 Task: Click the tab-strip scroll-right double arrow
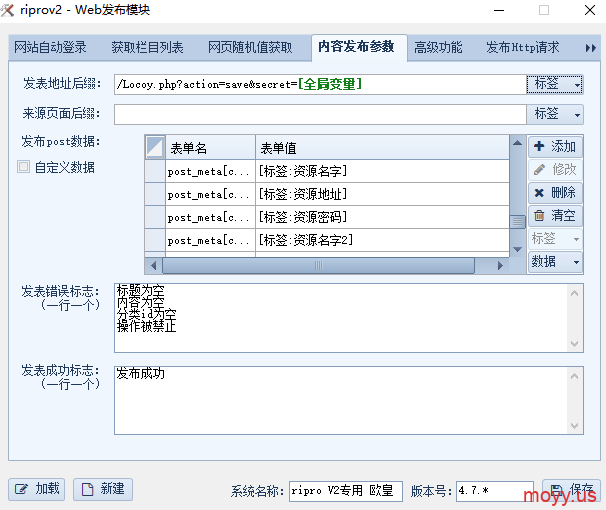coord(590,48)
